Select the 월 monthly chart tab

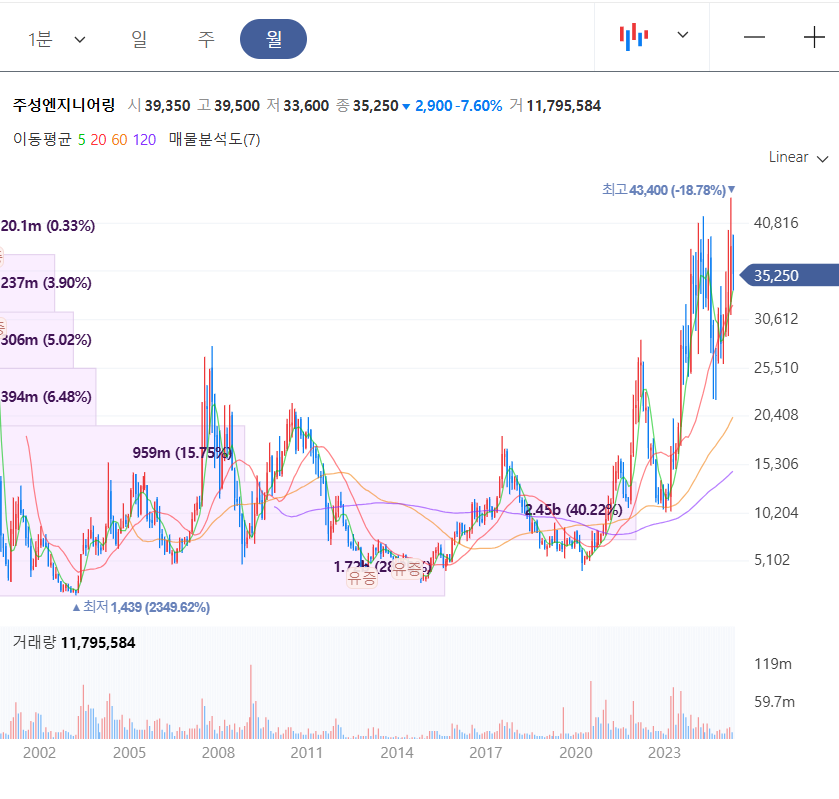(x=273, y=39)
